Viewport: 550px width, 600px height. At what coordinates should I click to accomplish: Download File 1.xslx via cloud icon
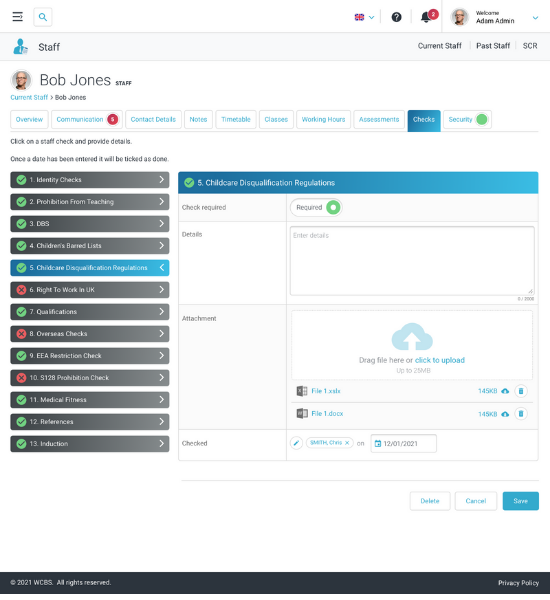click(x=505, y=391)
